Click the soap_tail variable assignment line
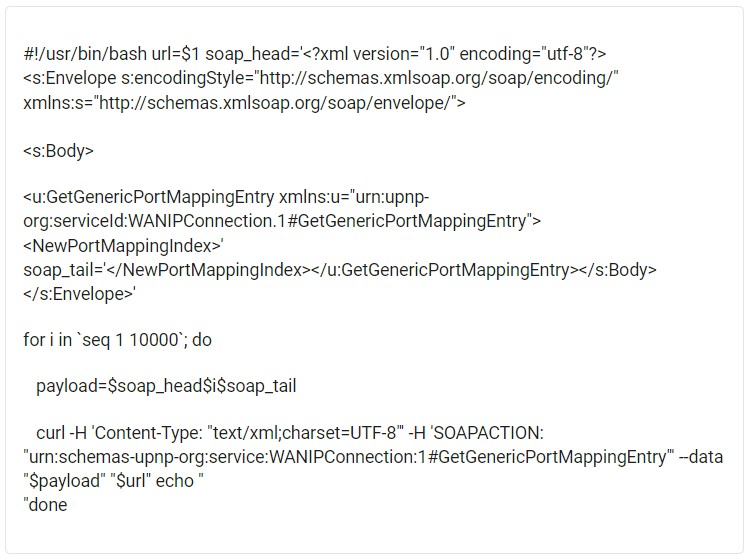 340,270
